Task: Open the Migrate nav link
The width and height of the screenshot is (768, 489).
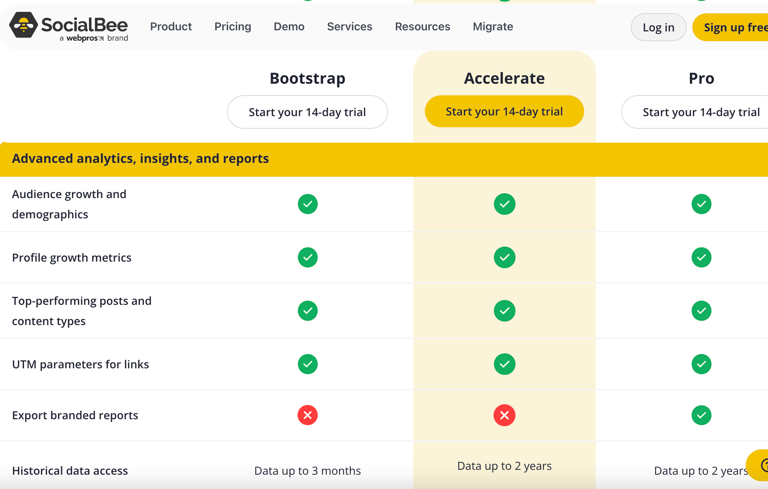Action: [x=492, y=27]
